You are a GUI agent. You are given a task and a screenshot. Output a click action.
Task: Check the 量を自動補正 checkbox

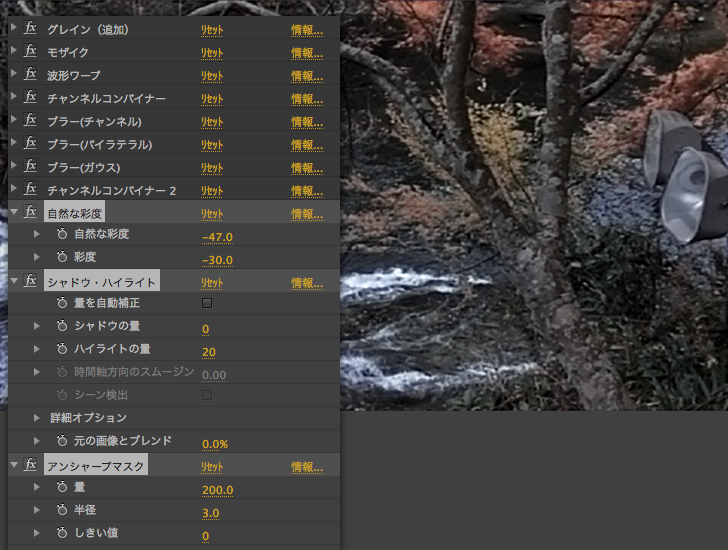[x=207, y=303]
